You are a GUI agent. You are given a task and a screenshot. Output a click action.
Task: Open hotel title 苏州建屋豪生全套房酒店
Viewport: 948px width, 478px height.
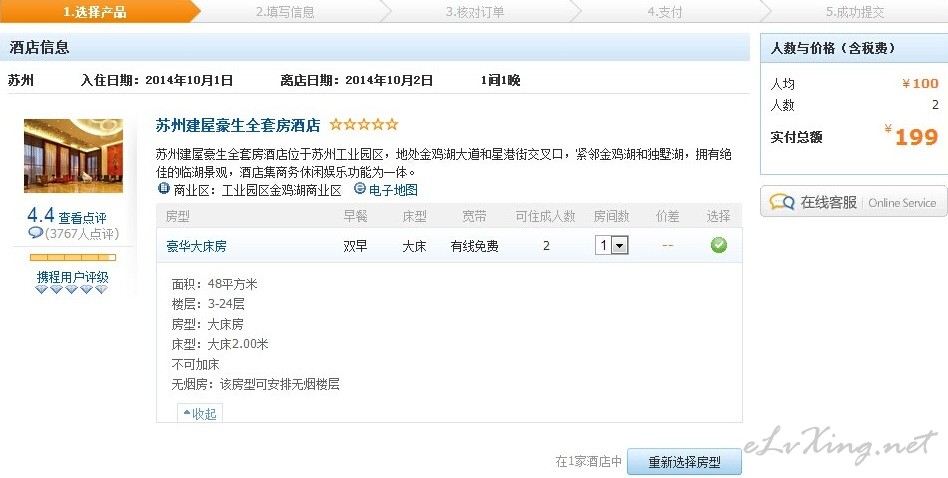(238, 125)
